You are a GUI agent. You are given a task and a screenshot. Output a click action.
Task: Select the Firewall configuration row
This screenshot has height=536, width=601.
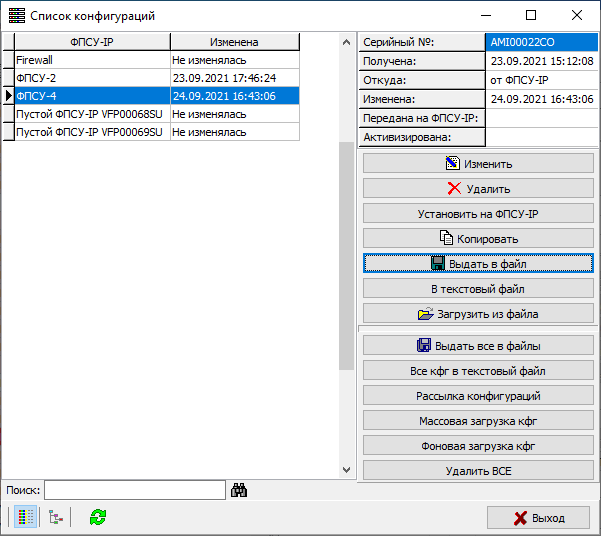tap(92, 60)
